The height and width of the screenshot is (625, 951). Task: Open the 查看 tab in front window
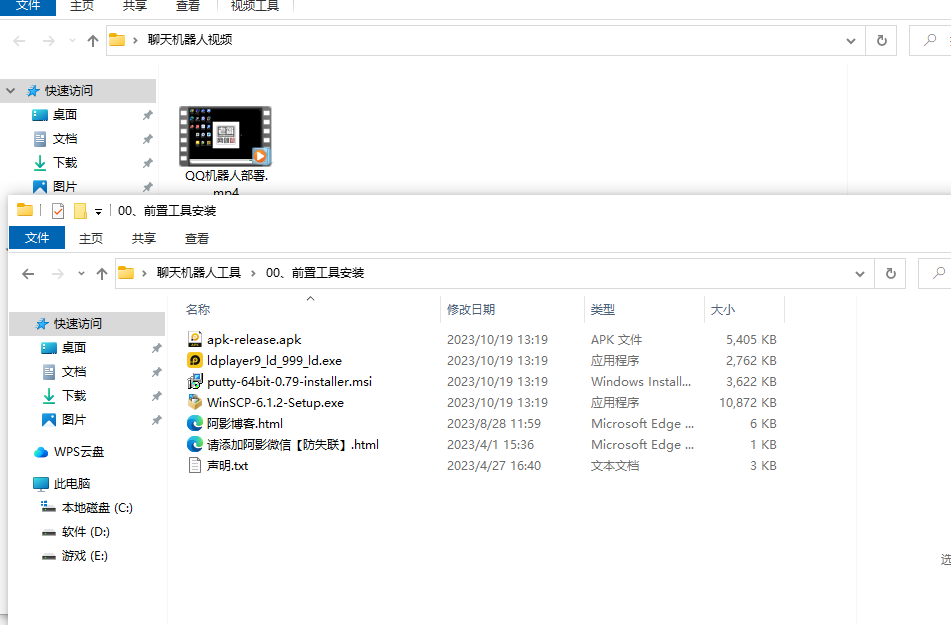click(197, 238)
